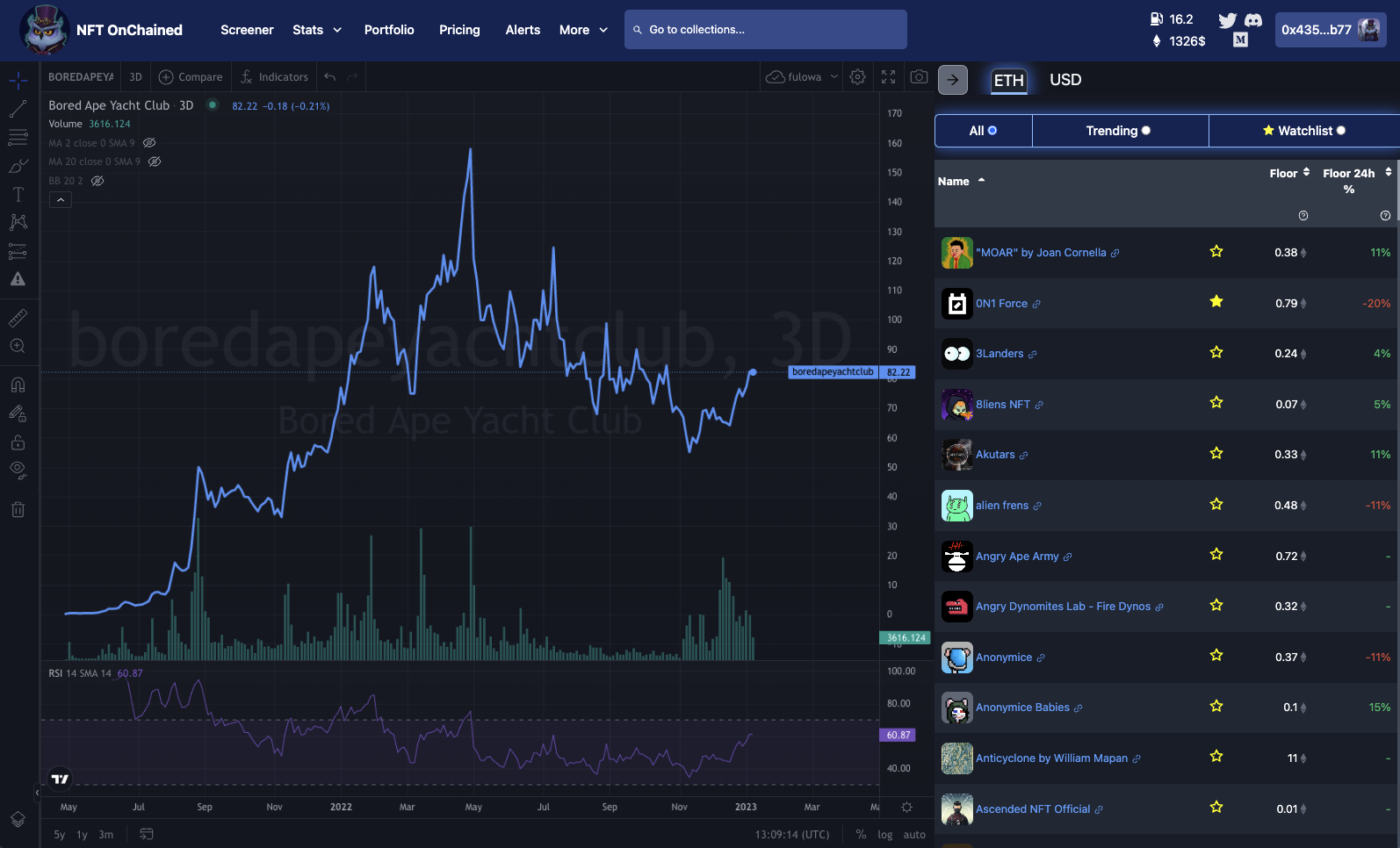
Task: Set chart range to 1y
Action: pyautogui.click(x=82, y=835)
